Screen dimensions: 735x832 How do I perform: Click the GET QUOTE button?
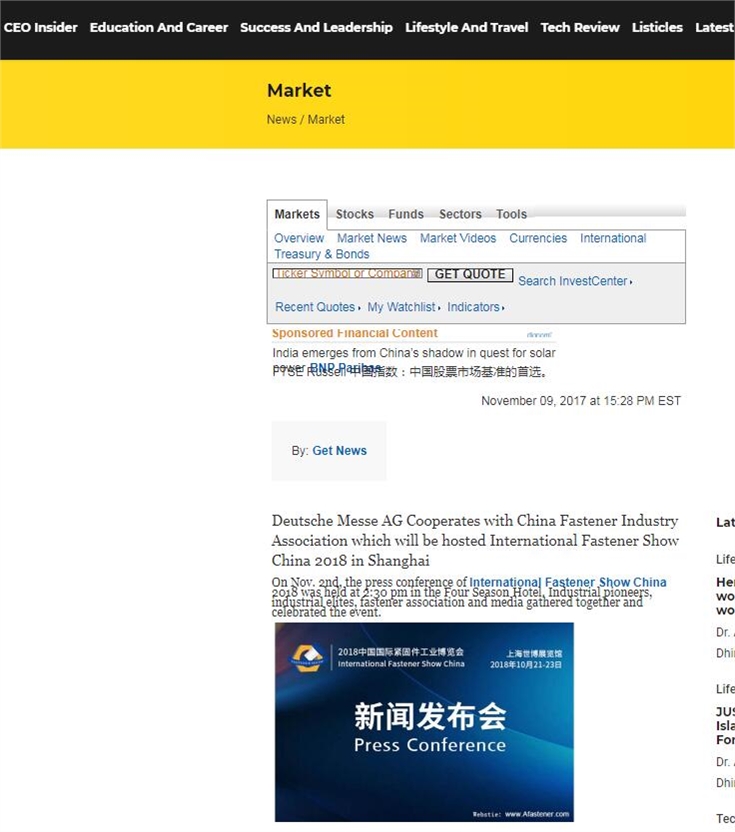(x=470, y=274)
